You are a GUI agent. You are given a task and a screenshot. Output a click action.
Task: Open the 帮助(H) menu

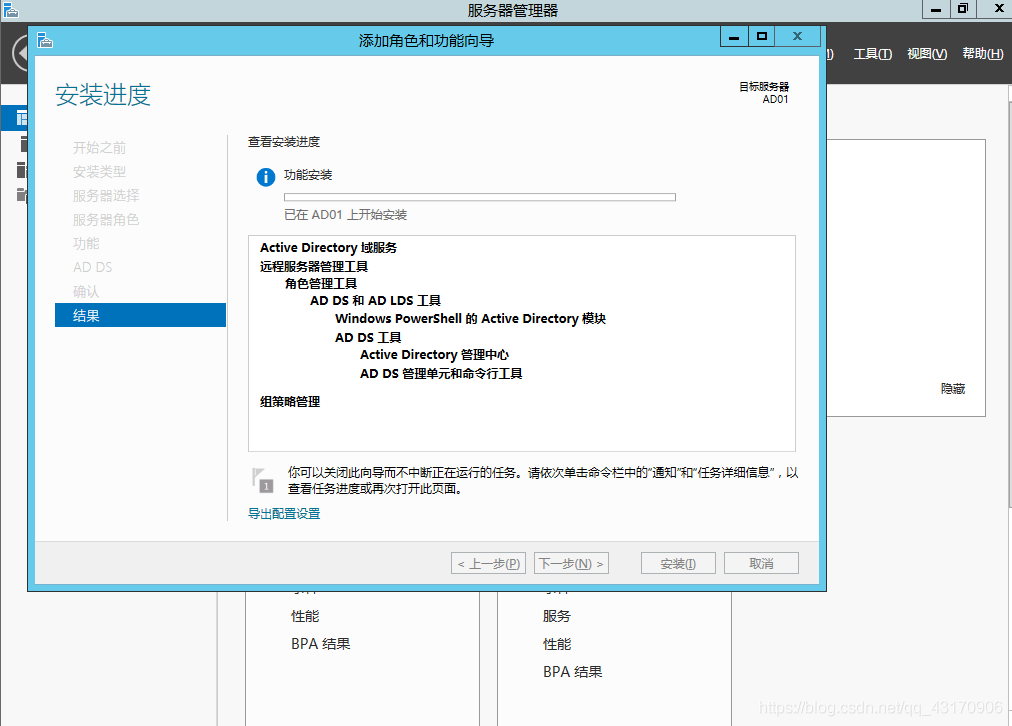coord(981,54)
